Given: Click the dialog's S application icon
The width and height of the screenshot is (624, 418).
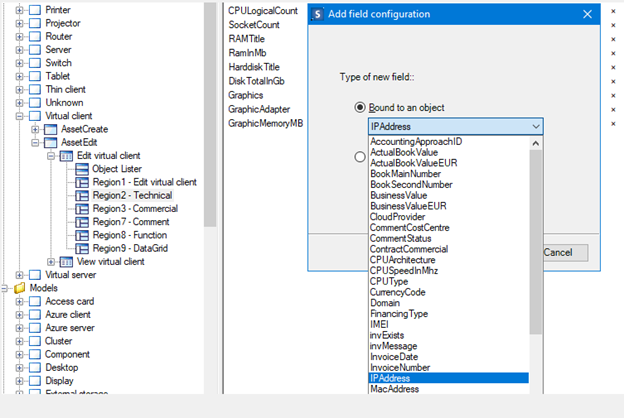Looking at the screenshot, I should tap(317, 14).
